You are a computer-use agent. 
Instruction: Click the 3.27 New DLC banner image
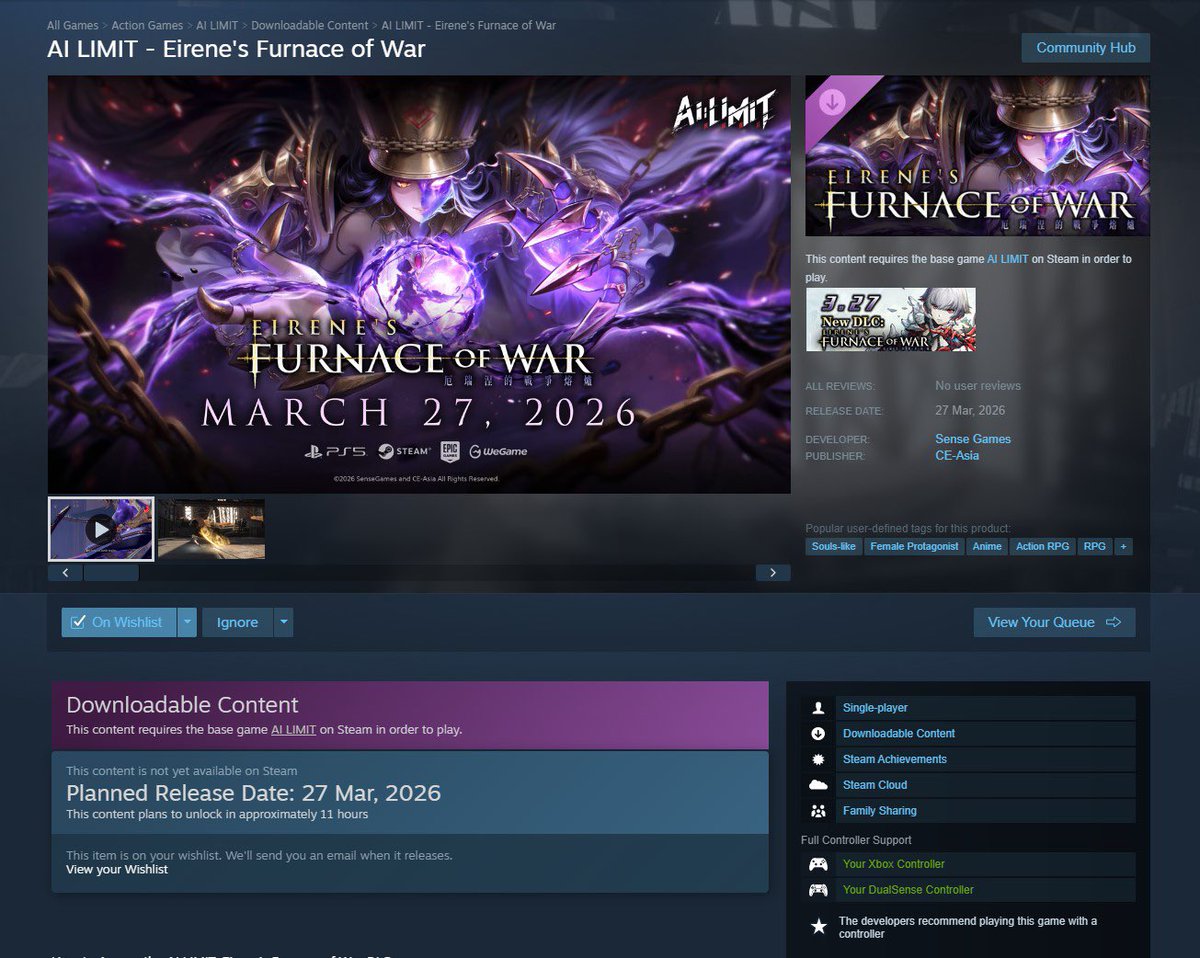[x=891, y=320]
